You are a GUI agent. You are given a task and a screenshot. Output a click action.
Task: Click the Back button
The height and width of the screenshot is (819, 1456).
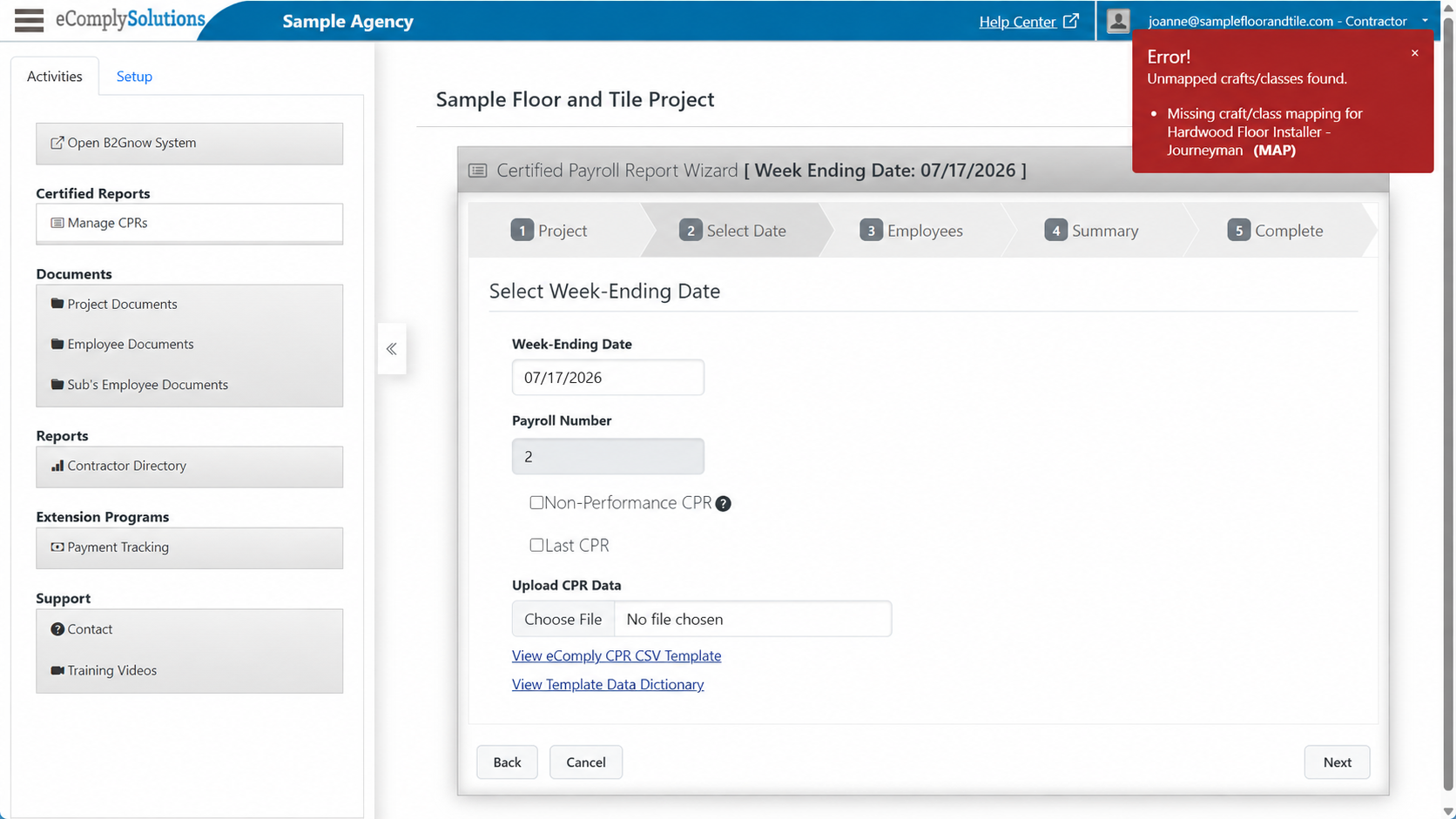(507, 762)
